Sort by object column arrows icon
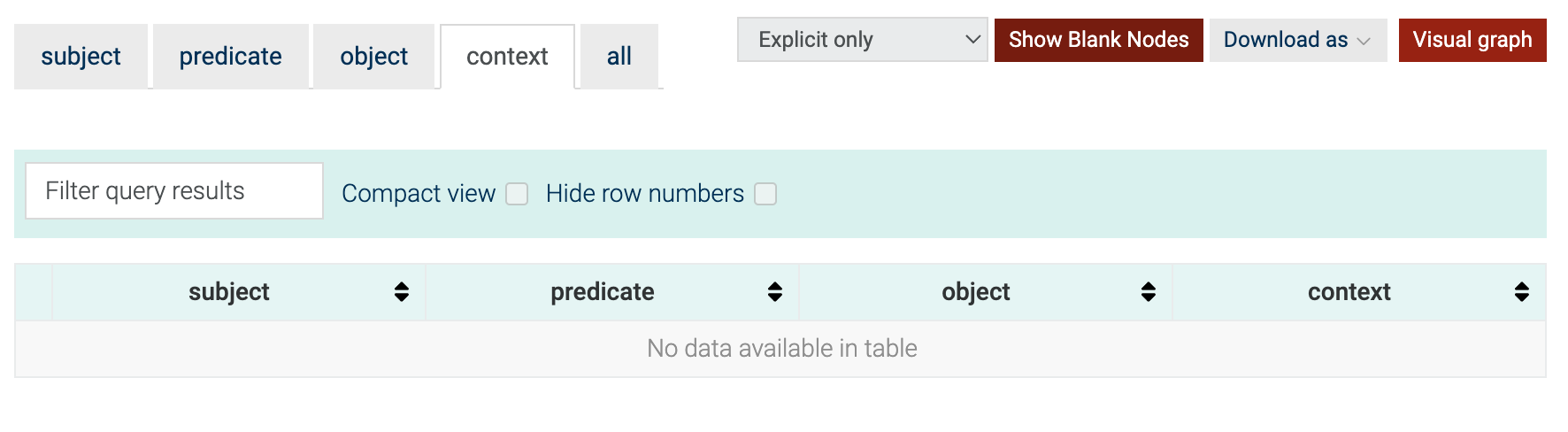 tap(1149, 292)
